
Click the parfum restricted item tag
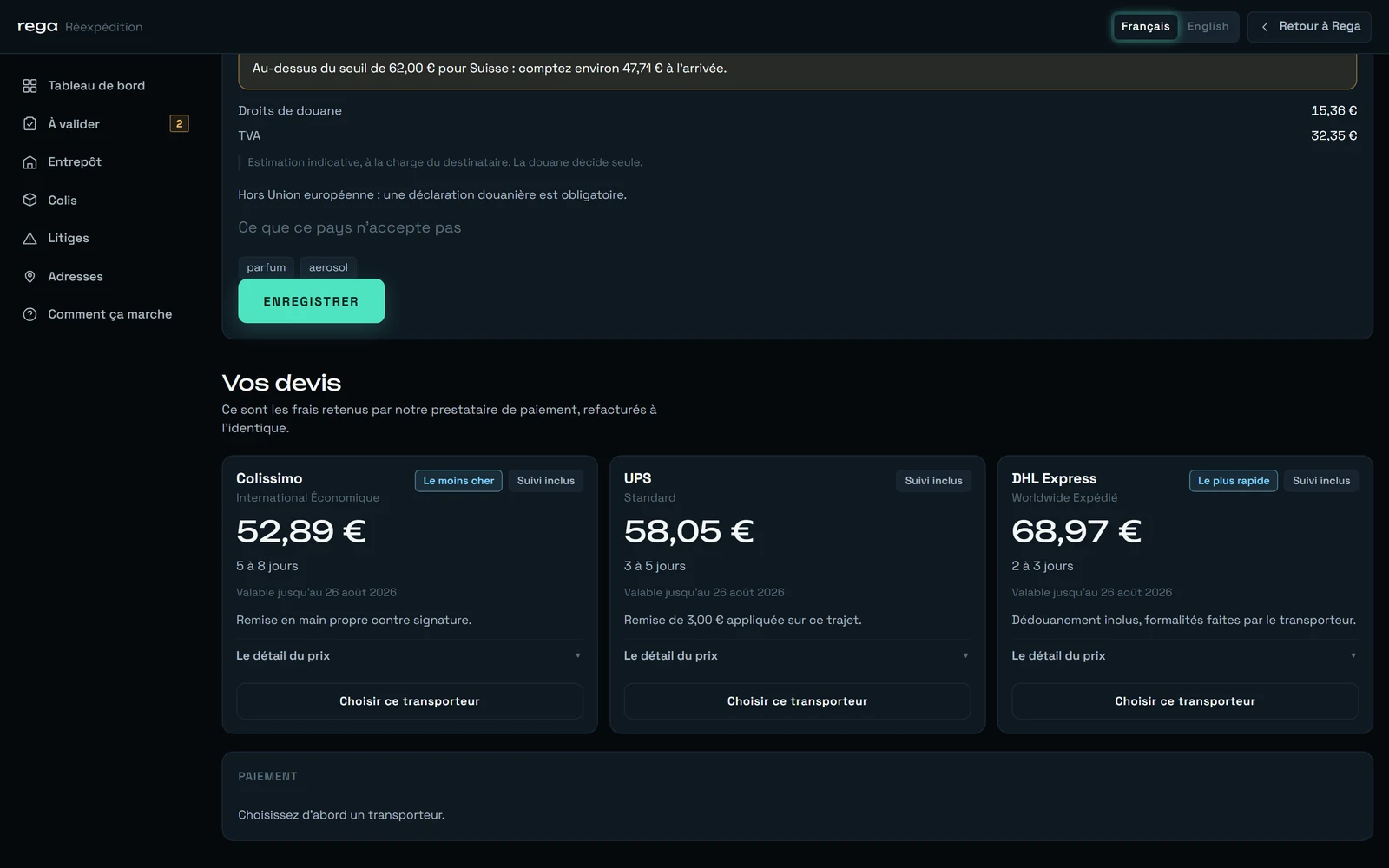coord(267,267)
